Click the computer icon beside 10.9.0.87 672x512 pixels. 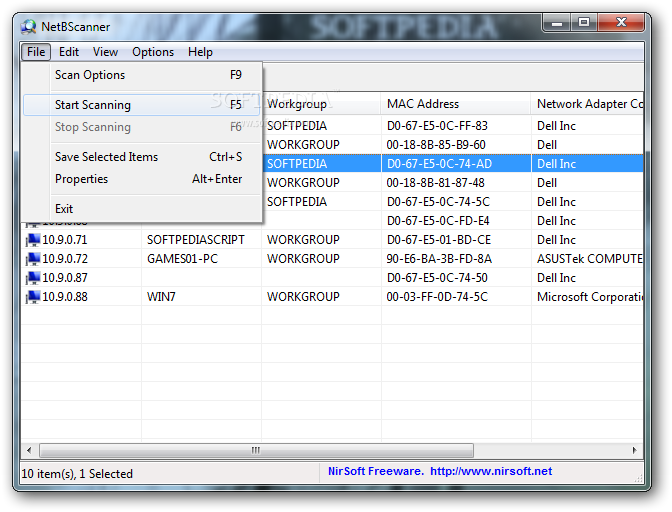(33, 278)
